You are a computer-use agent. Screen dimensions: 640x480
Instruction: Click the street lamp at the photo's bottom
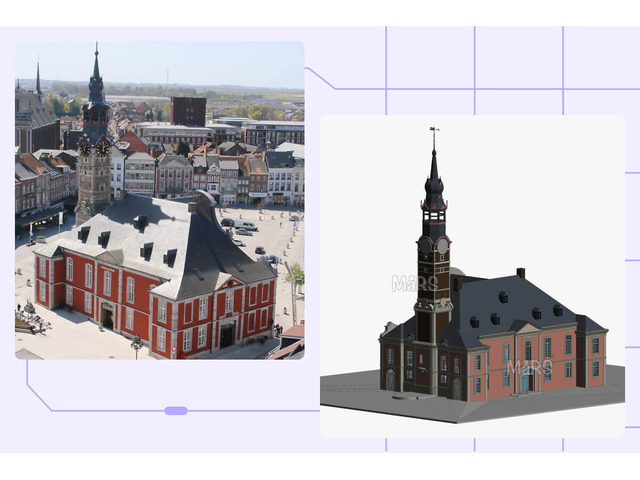[136, 345]
